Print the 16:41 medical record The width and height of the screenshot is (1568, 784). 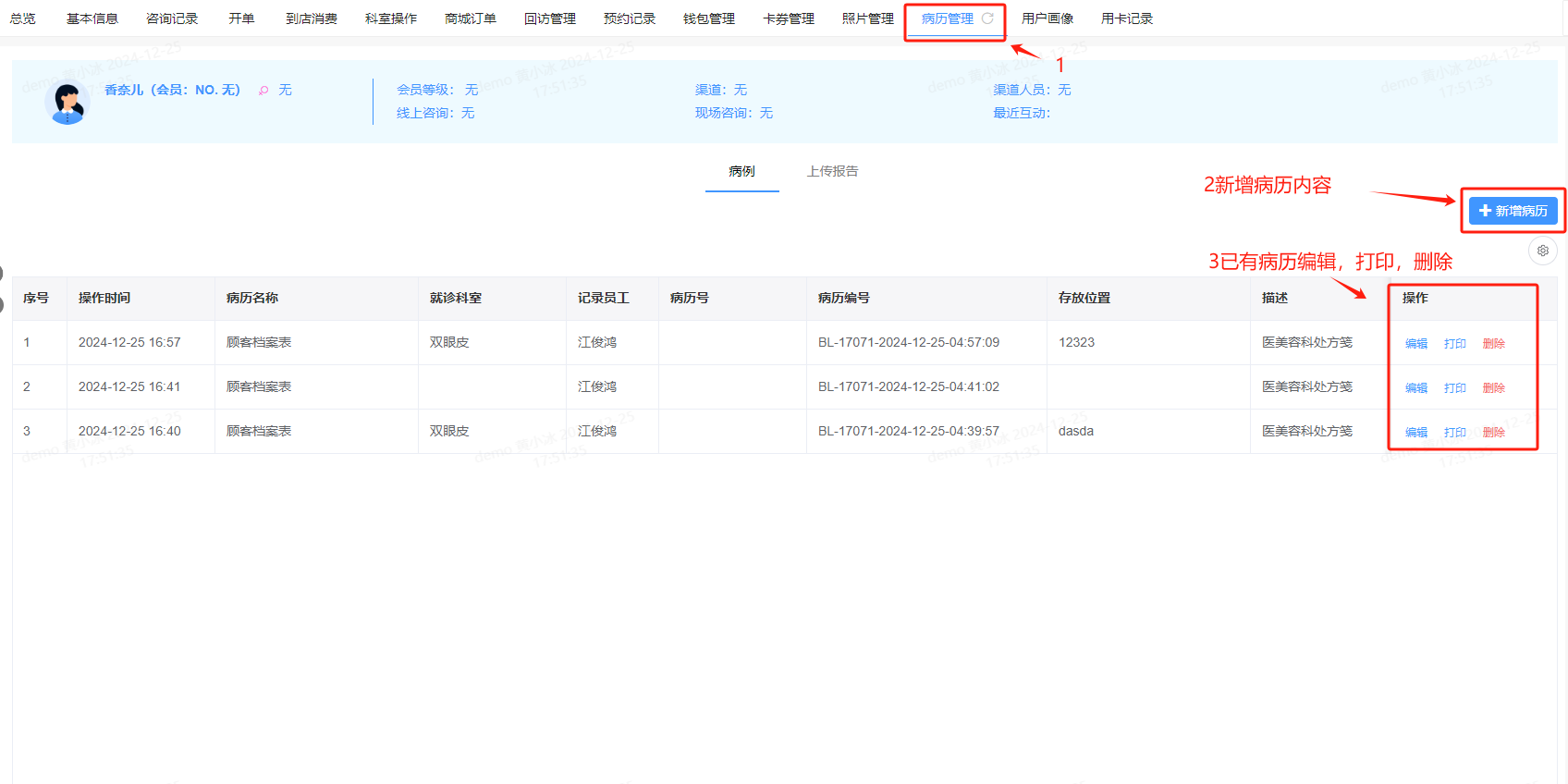tap(1454, 387)
